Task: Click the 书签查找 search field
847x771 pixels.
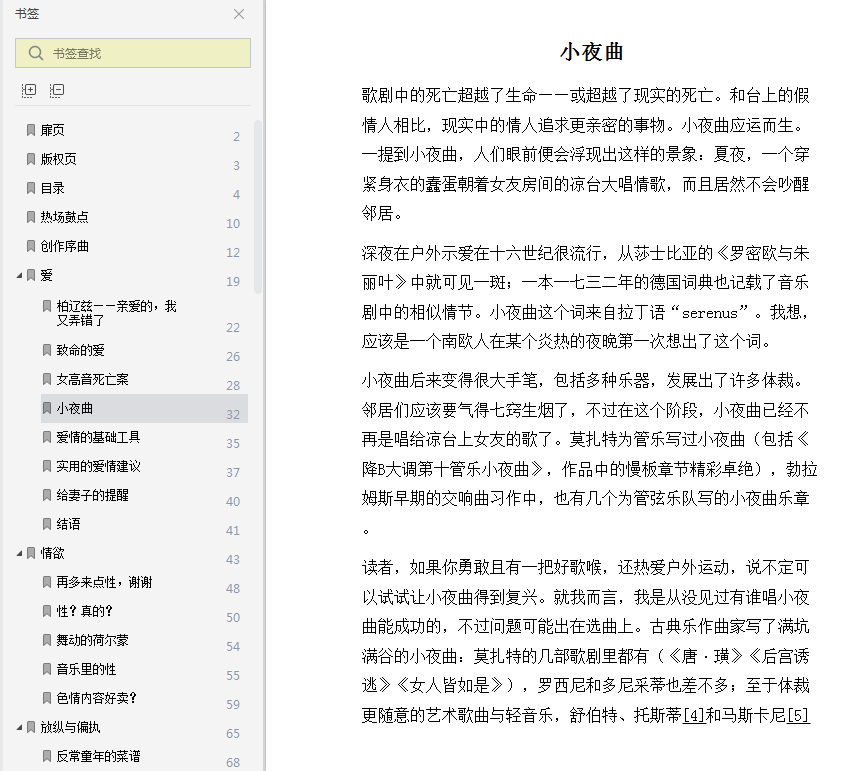Action: [133, 53]
